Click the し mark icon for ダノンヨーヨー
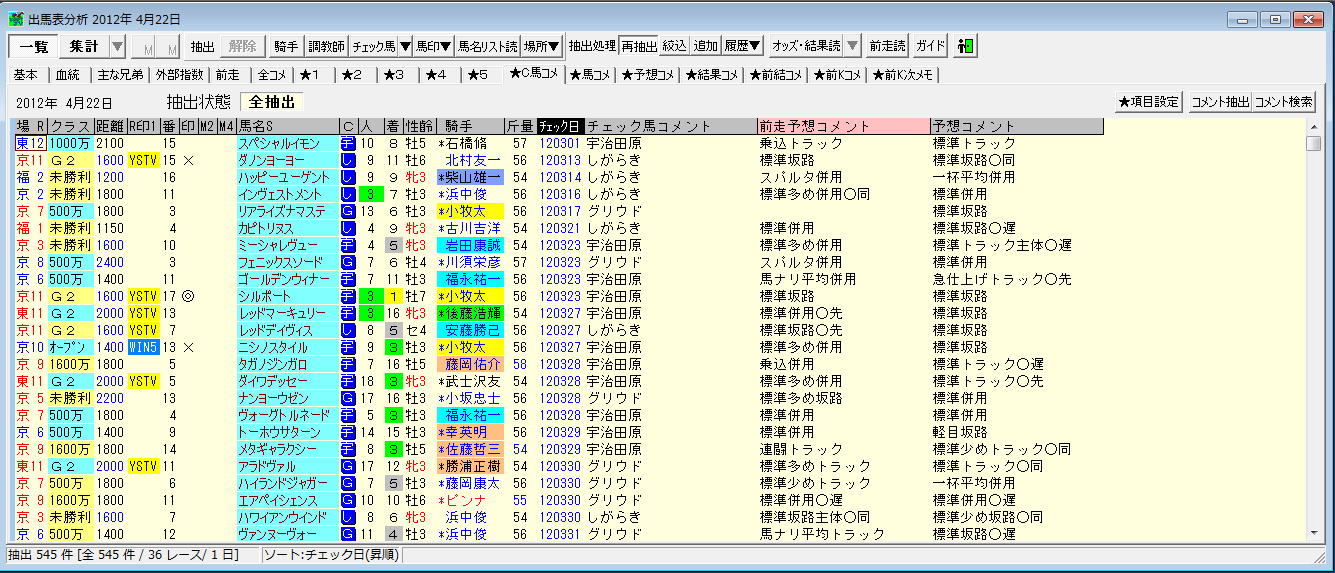 coord(348,160)
